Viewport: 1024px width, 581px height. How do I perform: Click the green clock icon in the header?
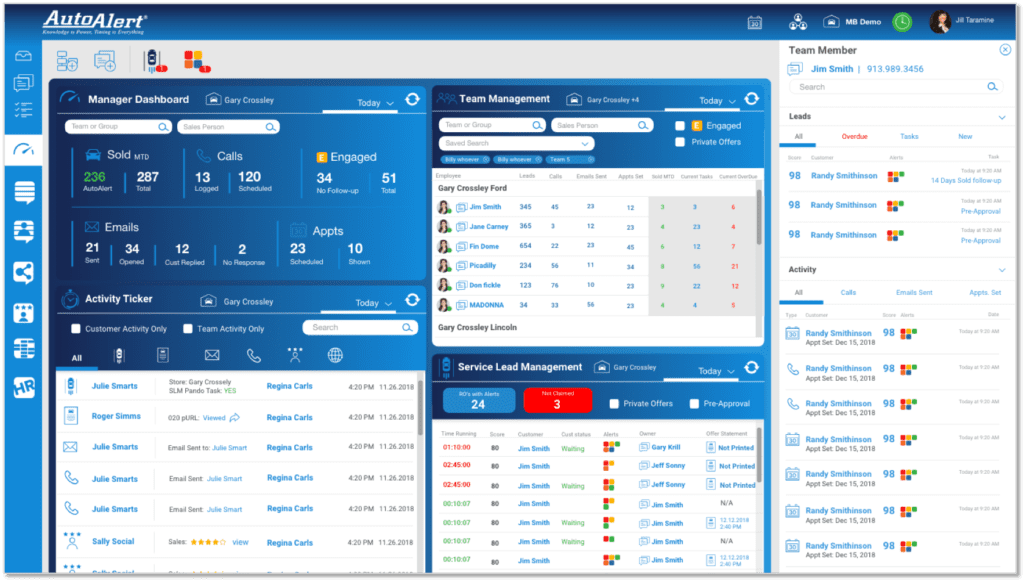pos(902,22)
